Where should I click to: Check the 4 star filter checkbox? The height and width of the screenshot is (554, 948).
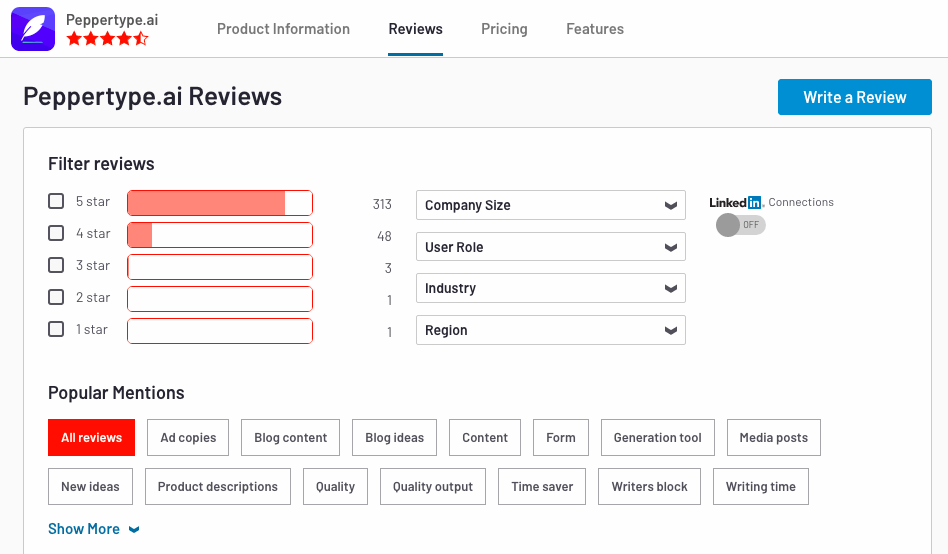point(56,233)
